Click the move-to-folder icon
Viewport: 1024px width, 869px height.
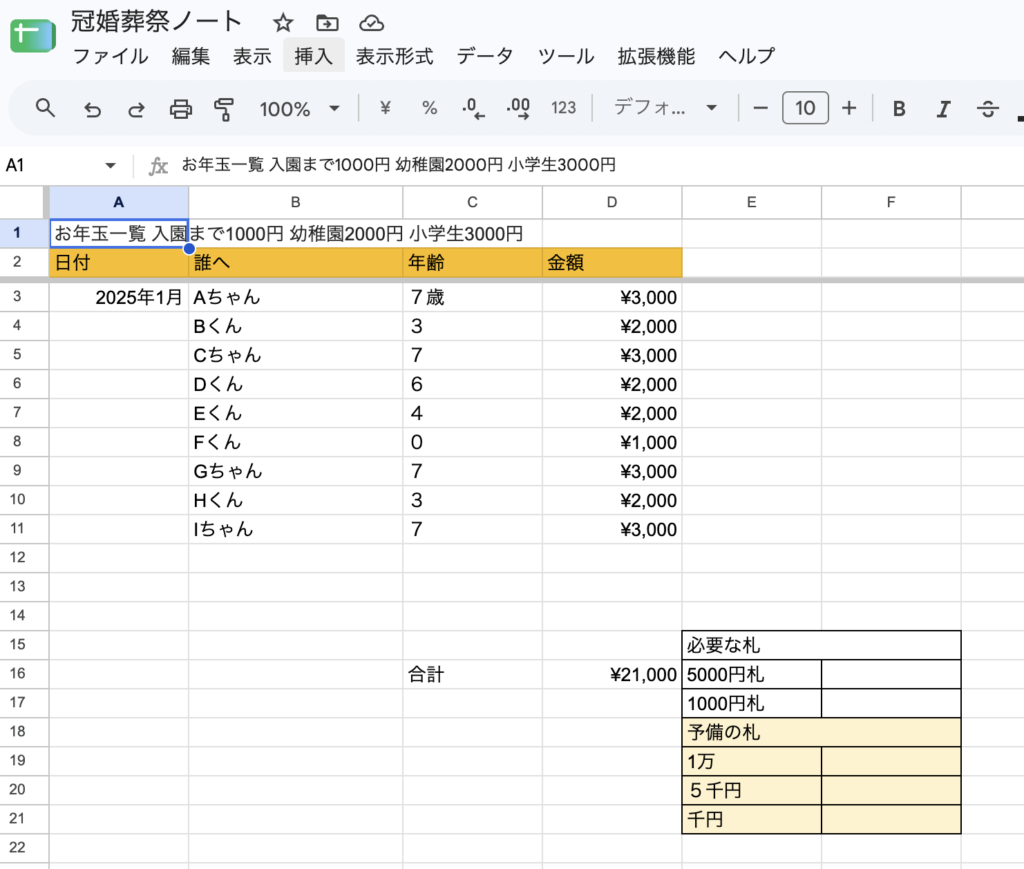pyautogui.click(x=327, y=24)
